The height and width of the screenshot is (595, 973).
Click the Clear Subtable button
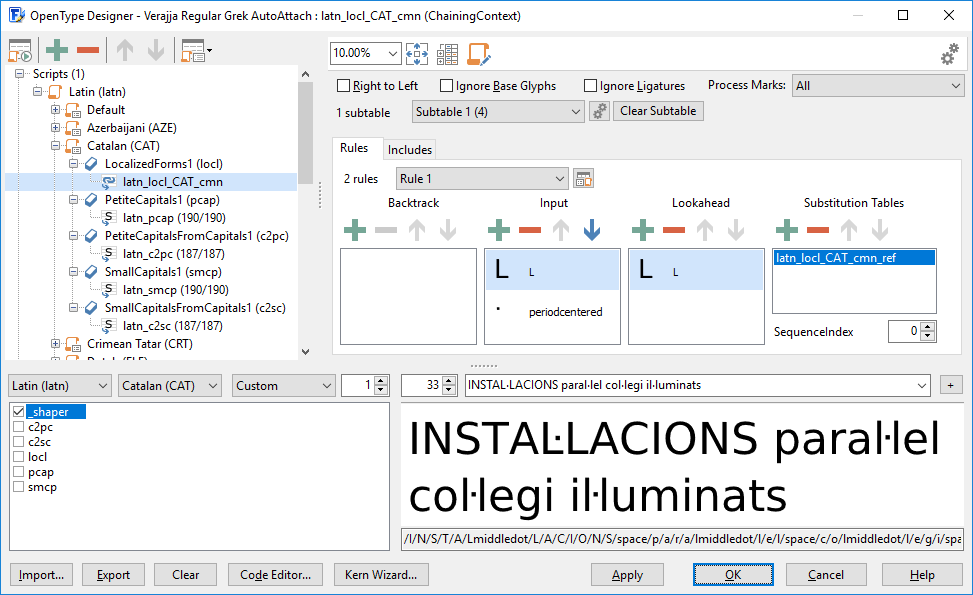(658, 111)
